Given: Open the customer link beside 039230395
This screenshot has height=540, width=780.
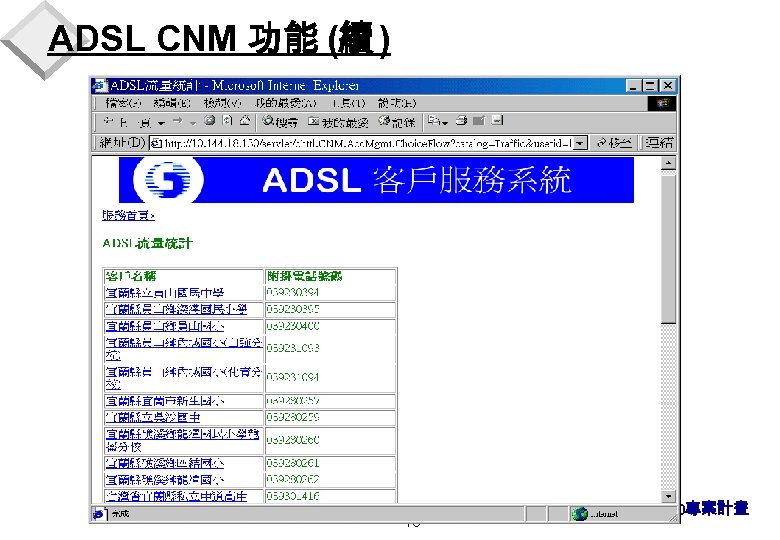Looking at the screenshot, I should click(176, 309).
